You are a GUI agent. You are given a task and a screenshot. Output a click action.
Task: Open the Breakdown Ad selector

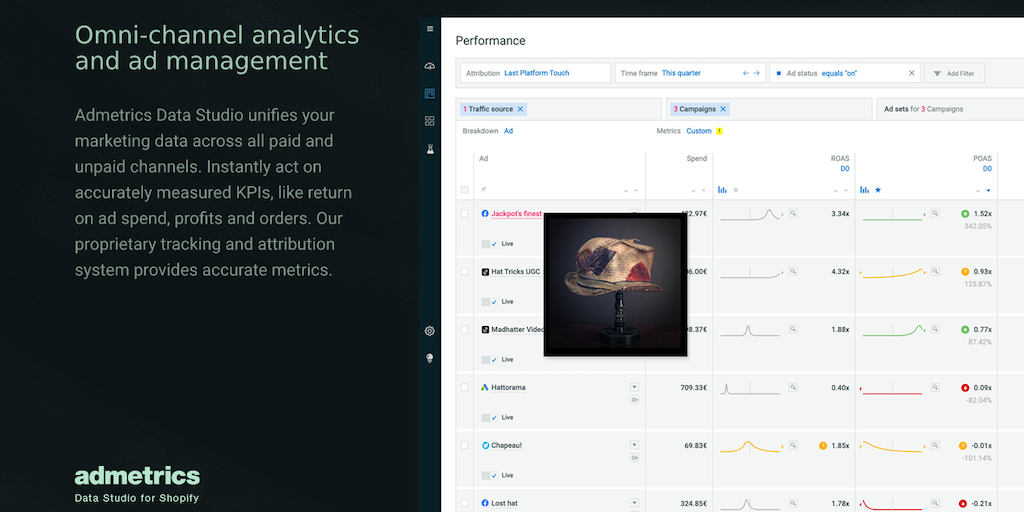point(508,131)
